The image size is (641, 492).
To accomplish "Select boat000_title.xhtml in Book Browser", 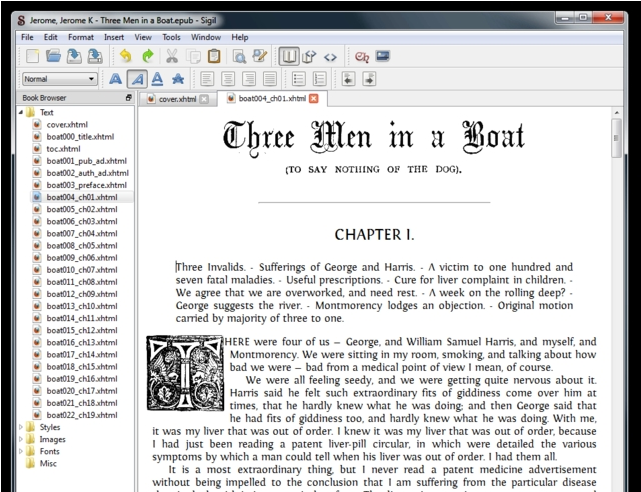I will pos(80,136).
